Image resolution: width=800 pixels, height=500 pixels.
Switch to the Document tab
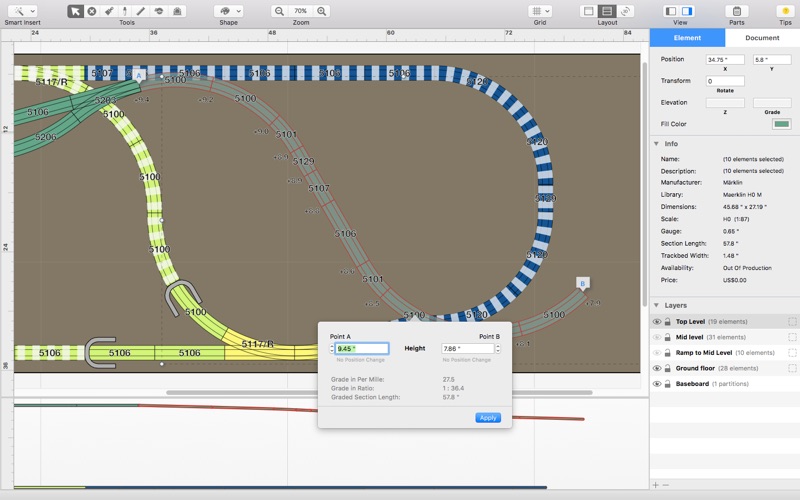tap(762, 38)
